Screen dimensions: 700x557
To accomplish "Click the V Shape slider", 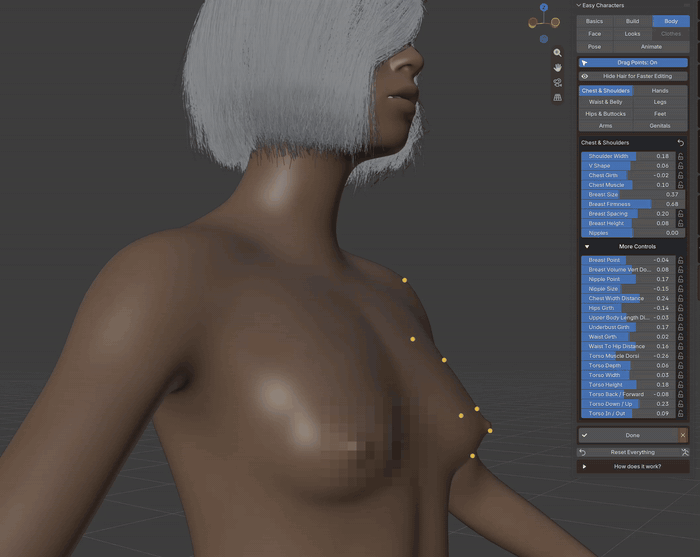I will 628,166.
